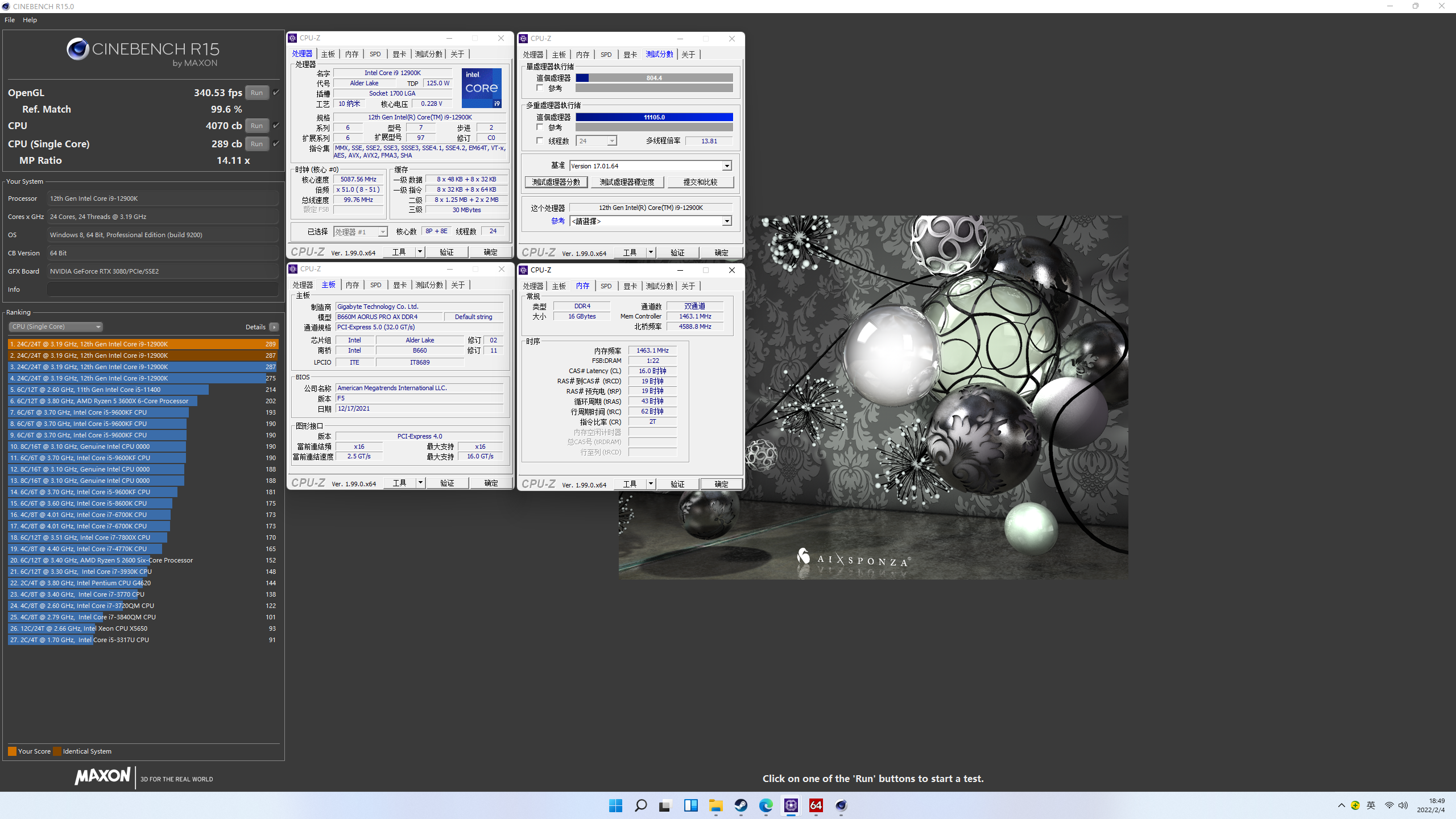Image resolution: width=1456 pixels, height=819 pixels.
Task: Click the bench CPU score button (測試處理器分數)
Action: [x=556, y=182]
